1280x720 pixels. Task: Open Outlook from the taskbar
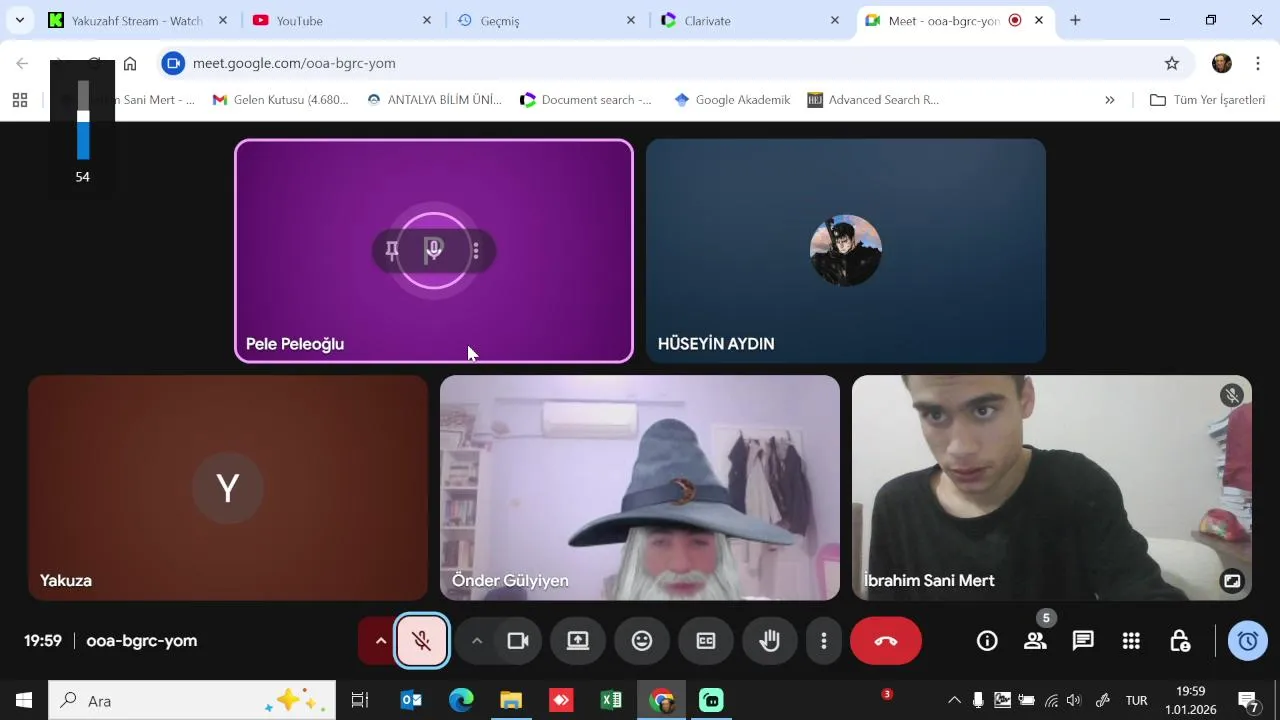[411, 700]
